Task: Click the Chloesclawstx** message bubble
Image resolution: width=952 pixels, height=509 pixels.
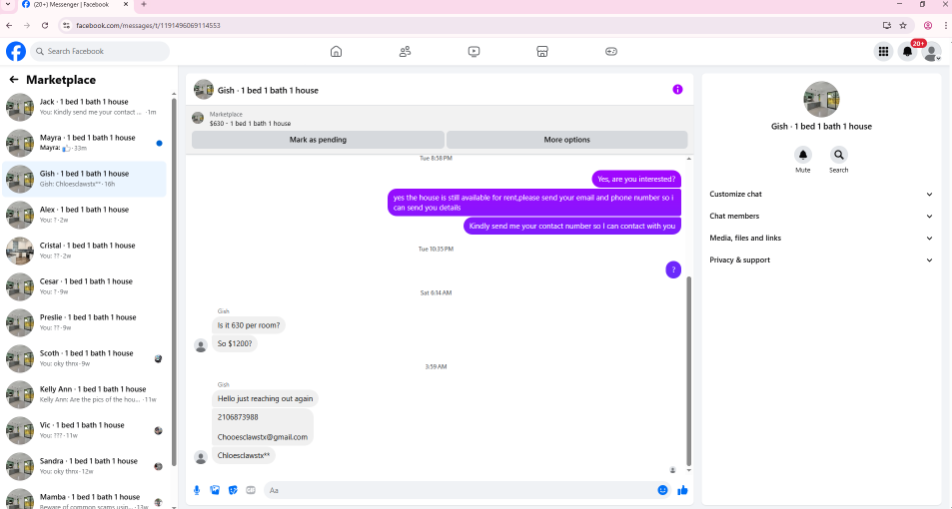Action: pos(243,456)
